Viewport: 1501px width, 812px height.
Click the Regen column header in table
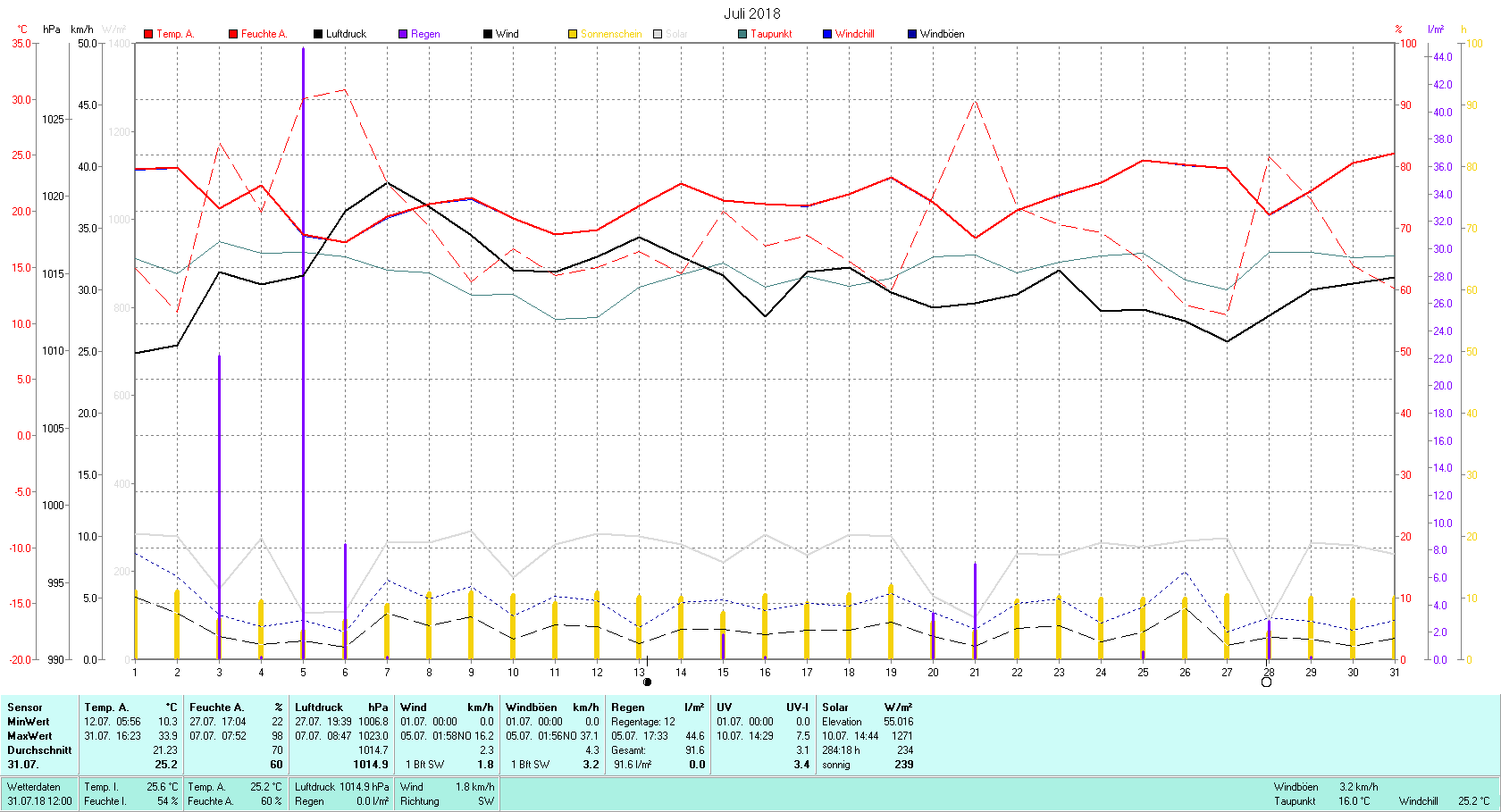628,707
